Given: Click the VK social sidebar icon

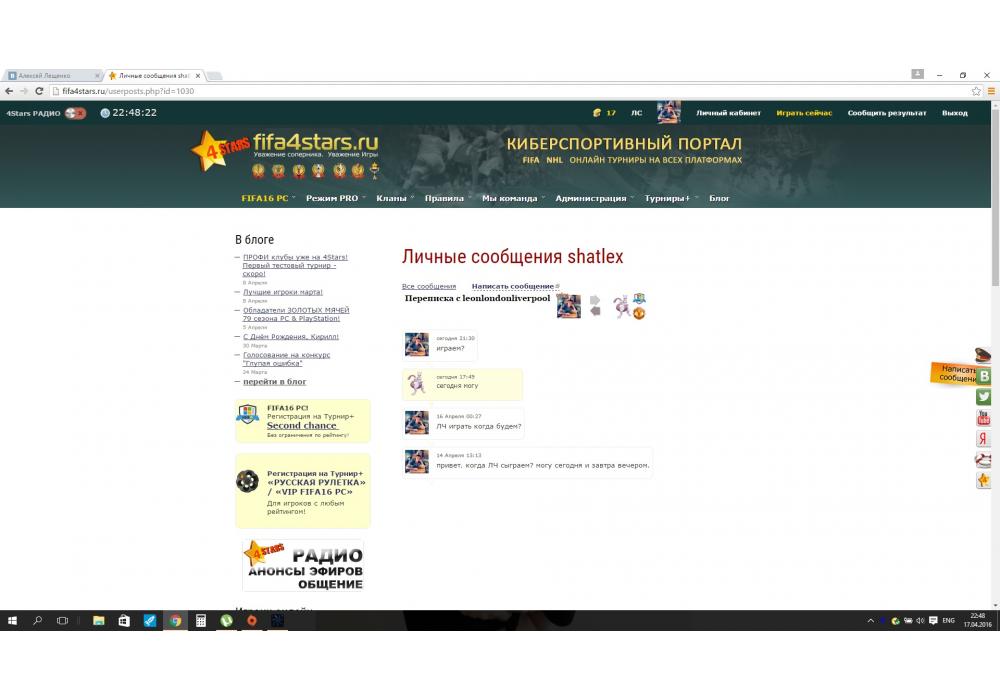Looking at the screenshot, I should click(x=984, y=376).
